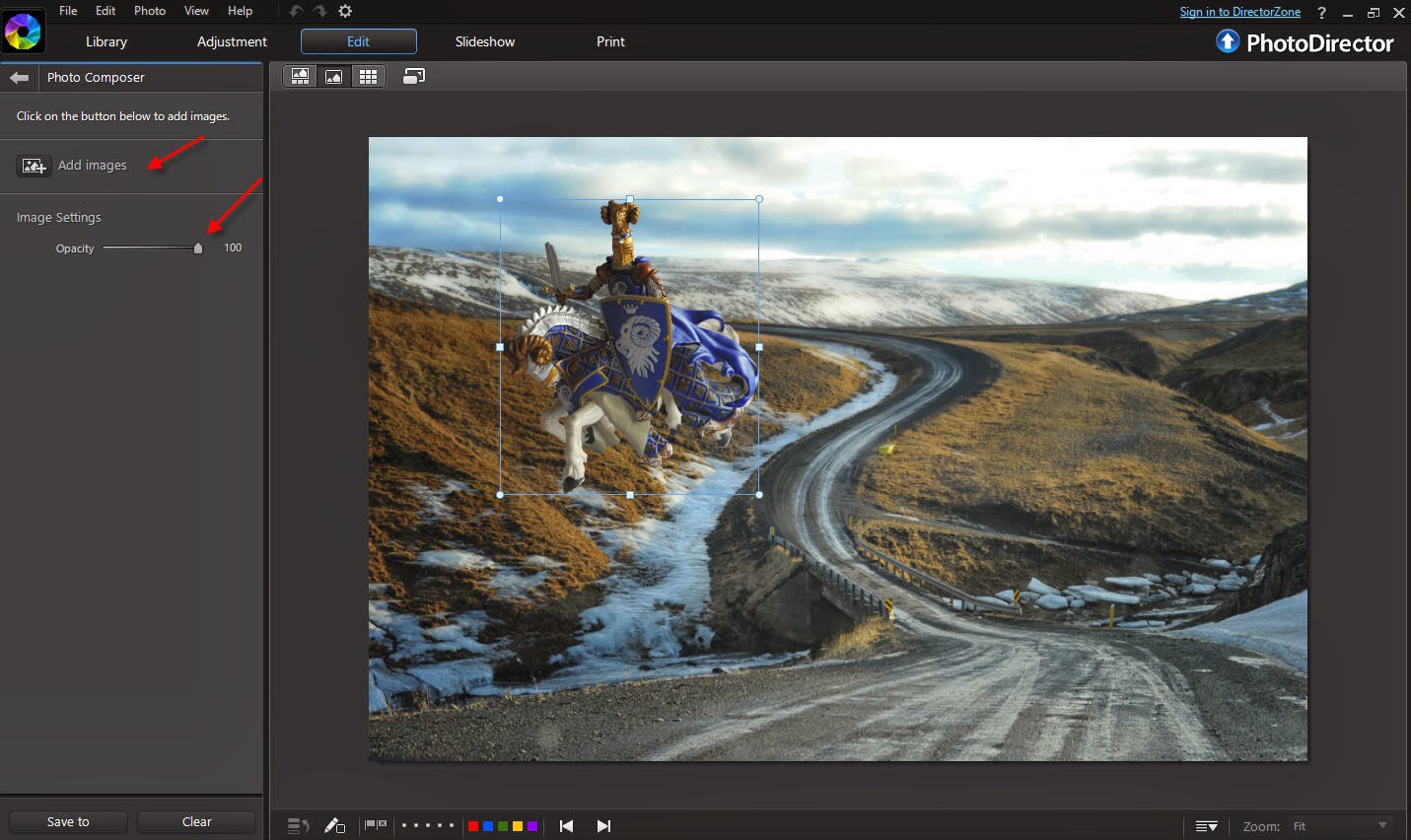Switch to the Adjustment tab
This screenshot has height=840, width=1411.
tap(232, 41)
